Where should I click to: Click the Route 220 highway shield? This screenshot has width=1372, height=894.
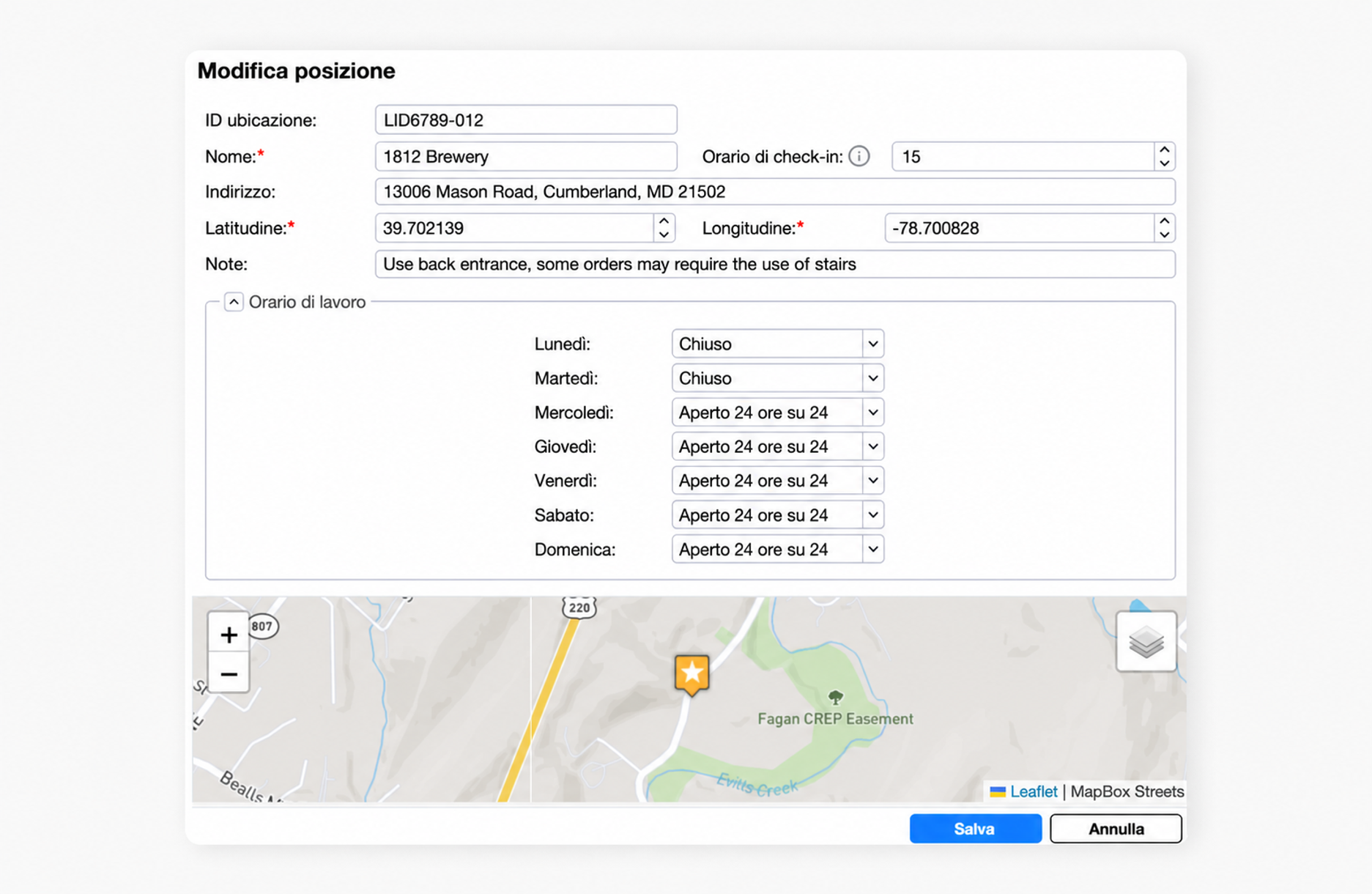579,607
